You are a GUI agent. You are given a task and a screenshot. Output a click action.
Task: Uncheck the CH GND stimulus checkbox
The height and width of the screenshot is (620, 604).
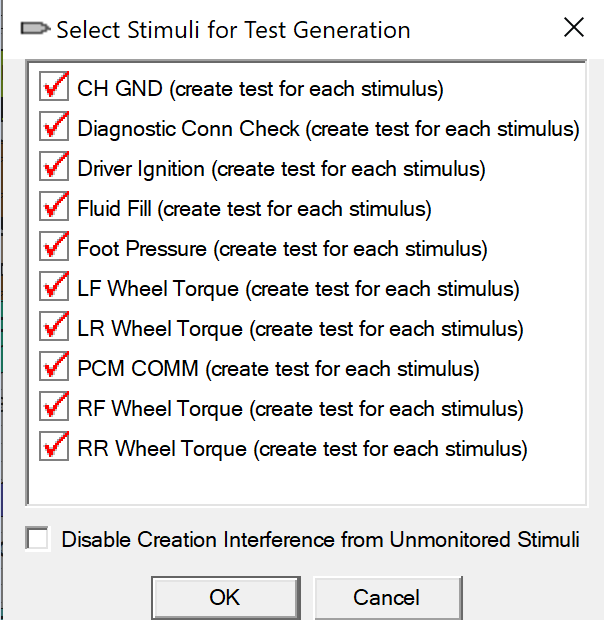point(54,86)
